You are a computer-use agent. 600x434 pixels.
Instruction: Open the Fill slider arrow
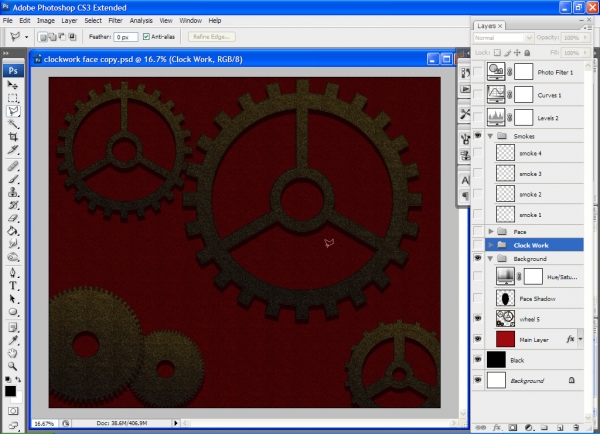tap(585, 52)
